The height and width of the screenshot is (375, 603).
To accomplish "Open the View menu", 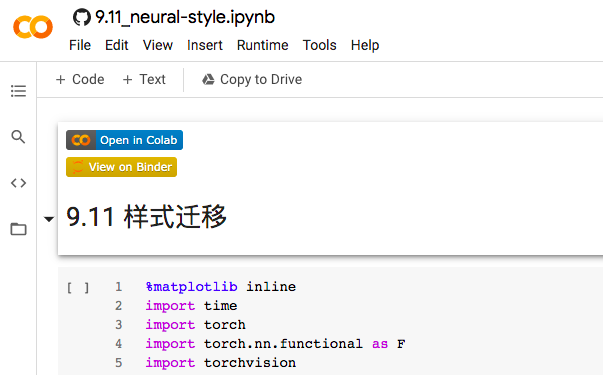I will (158, 45).
